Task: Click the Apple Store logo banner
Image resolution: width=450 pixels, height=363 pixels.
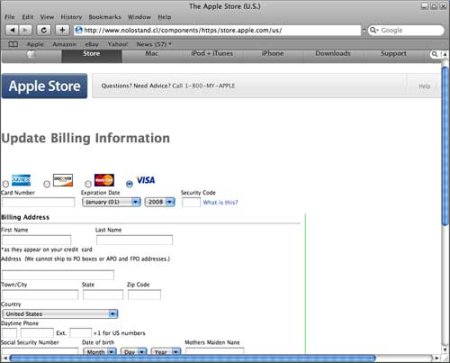Action: [44, 86]
